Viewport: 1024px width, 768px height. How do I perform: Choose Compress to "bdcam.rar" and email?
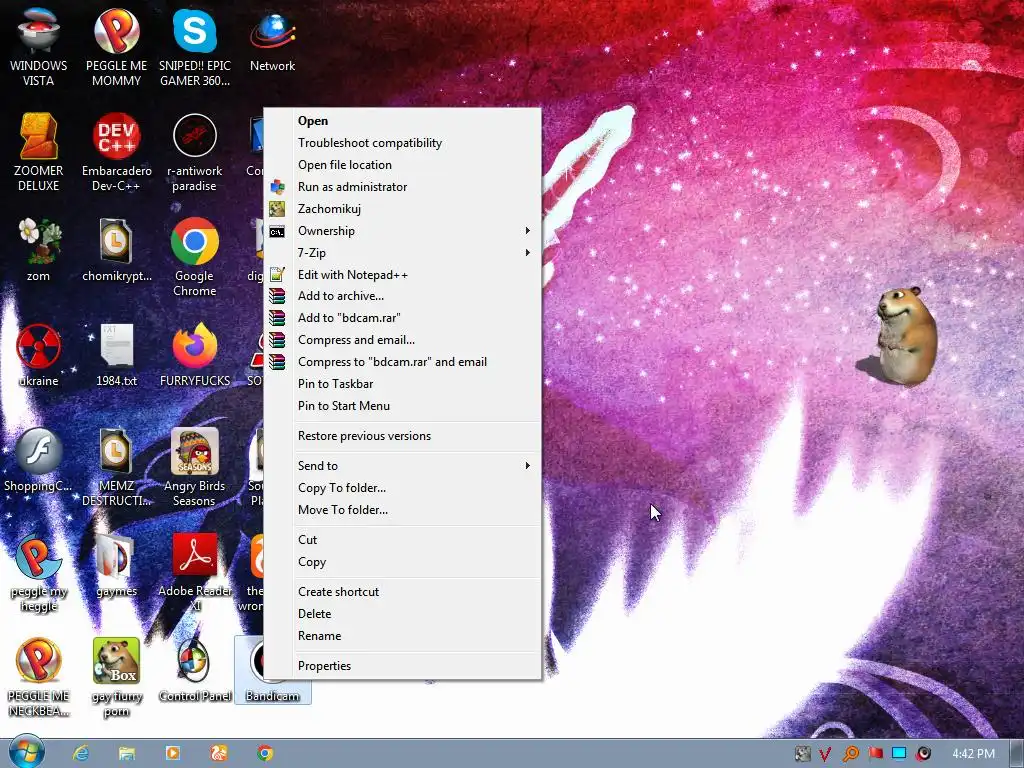tap(402, 362)
